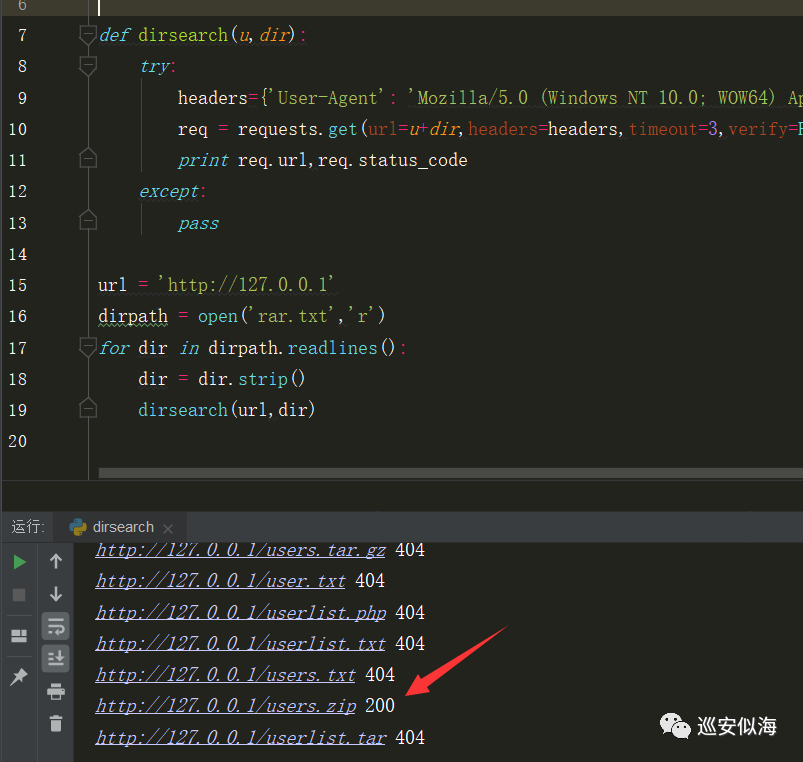Open the userlist.php result link

coord(241,612)
